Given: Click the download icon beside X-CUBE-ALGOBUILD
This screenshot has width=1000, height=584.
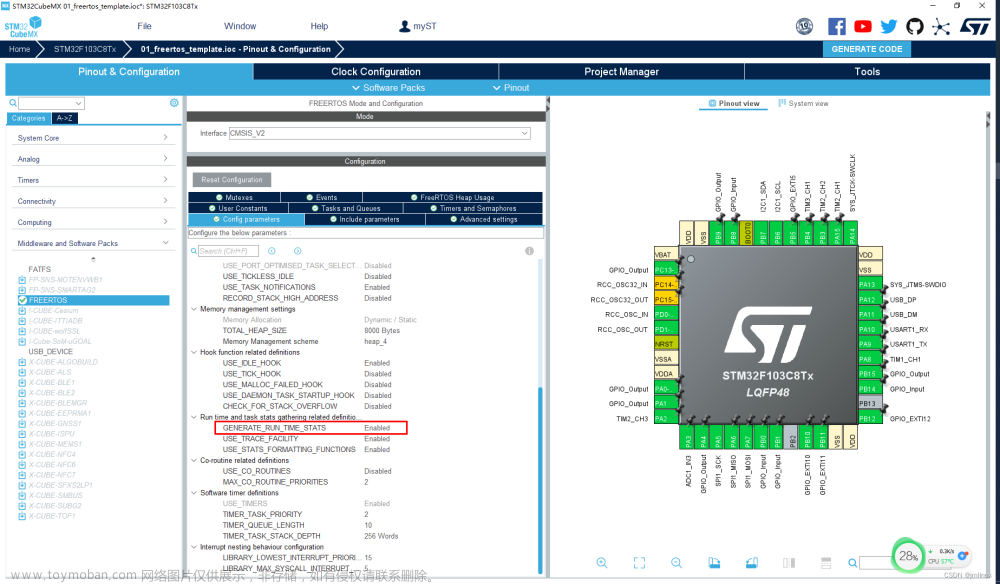Looking at the screenshot, I should pyautogui.click(x=22, y=362).
